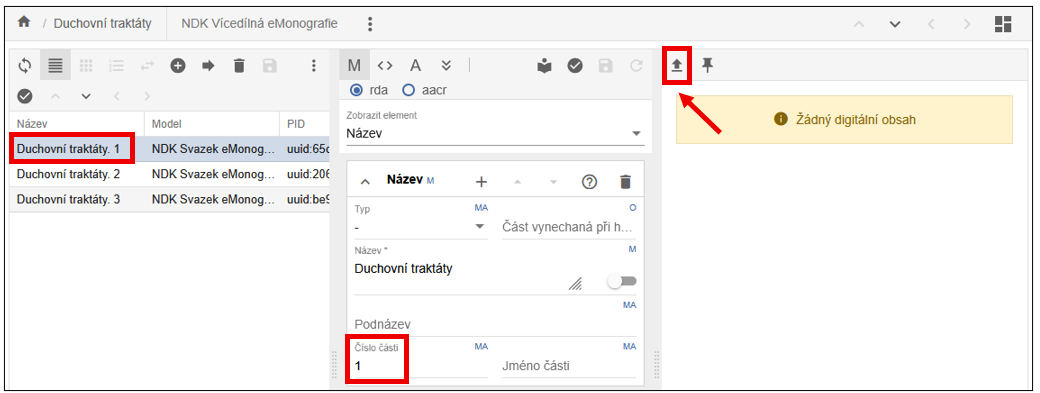Select the rda radio button
This screenshot has width=1040, height=393.
coord(356,89)
